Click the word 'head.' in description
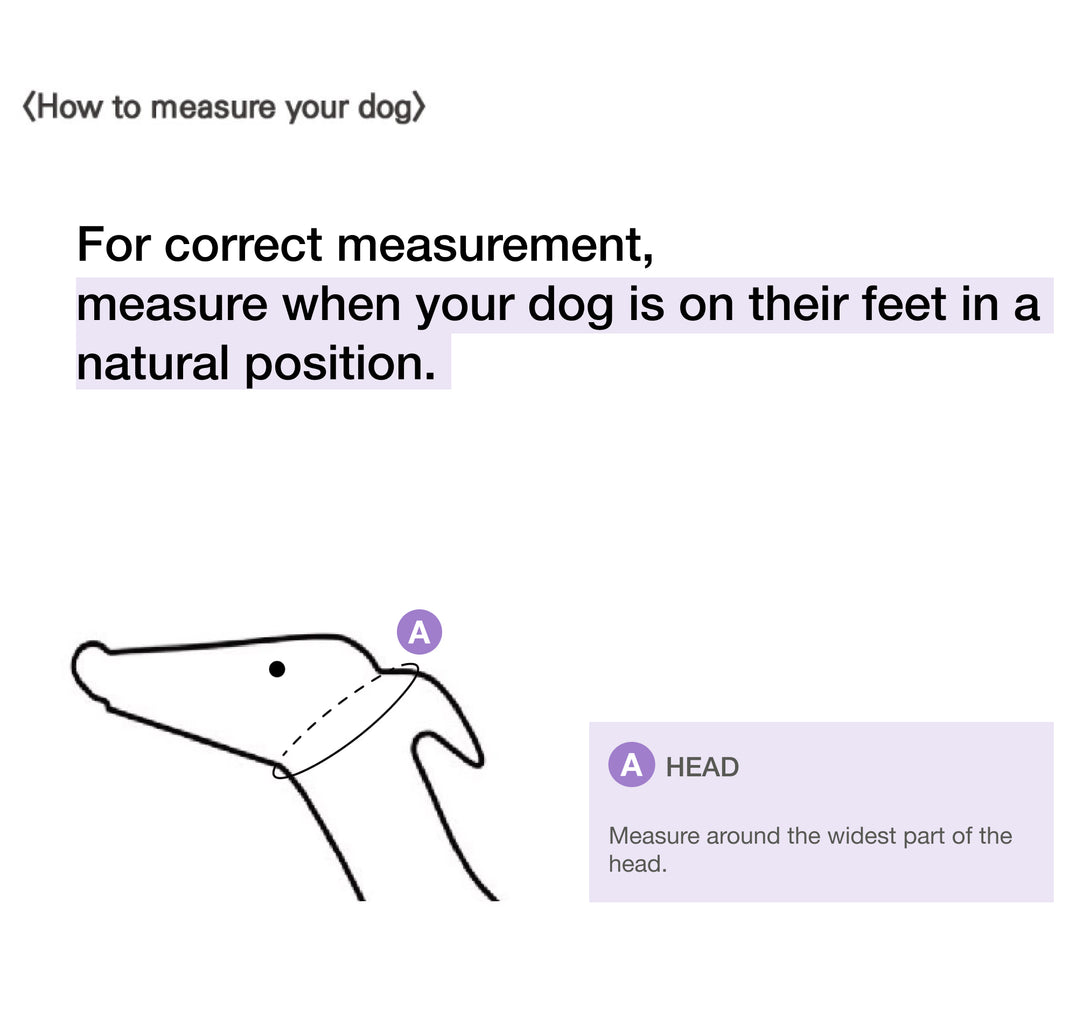Screen dimensions: 1090x1015 (637, 863)
